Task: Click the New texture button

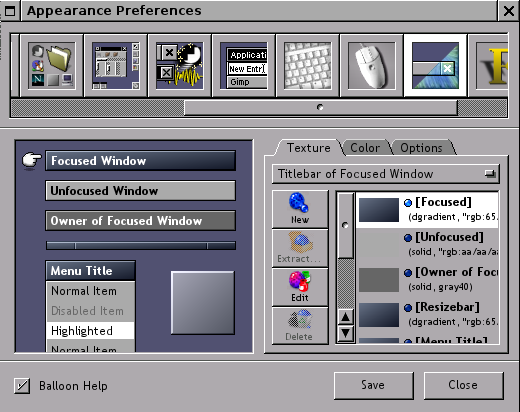Action: coord(300,209)
